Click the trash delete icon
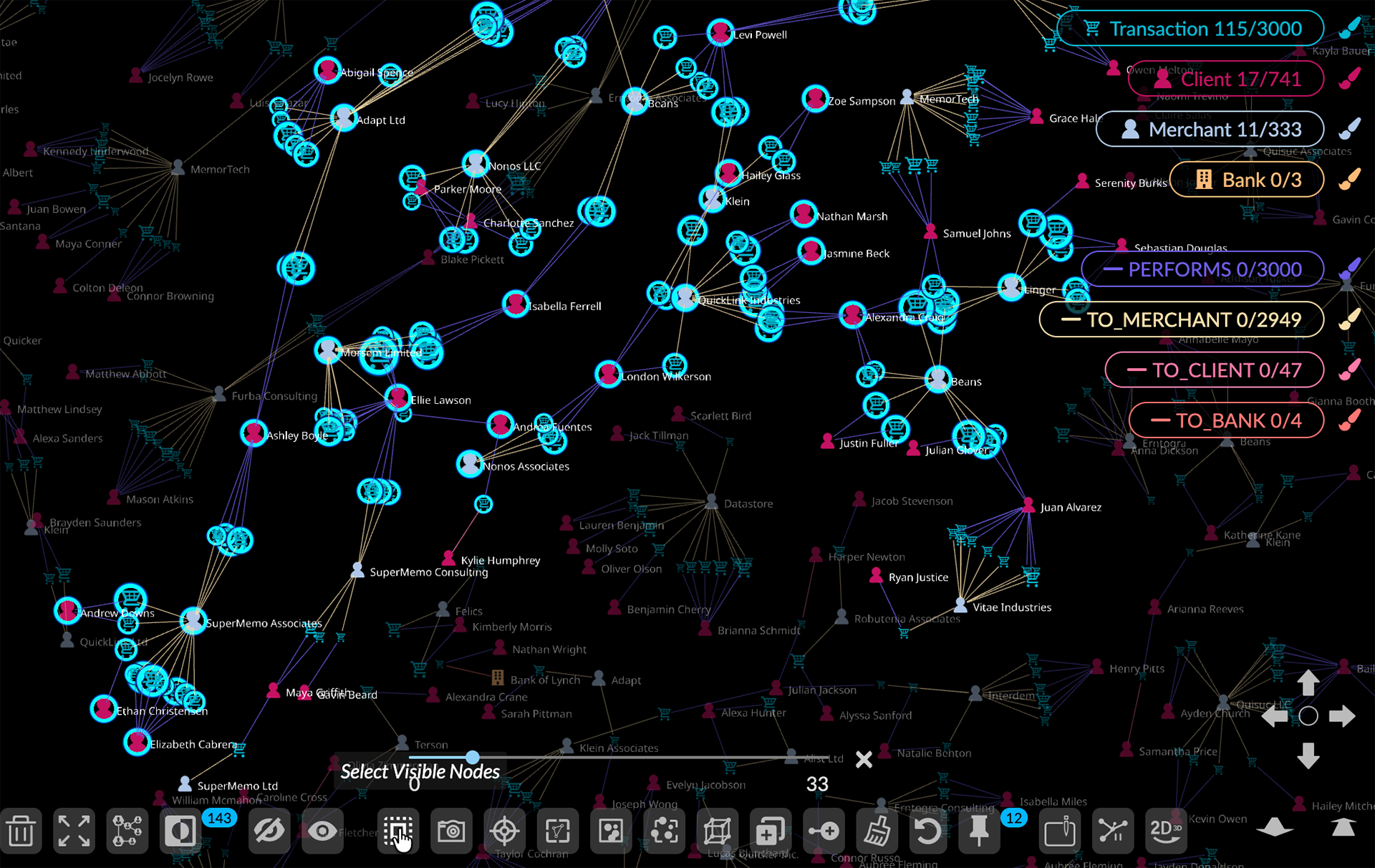This screenshot has height=868, width=1375. point(21,831)
